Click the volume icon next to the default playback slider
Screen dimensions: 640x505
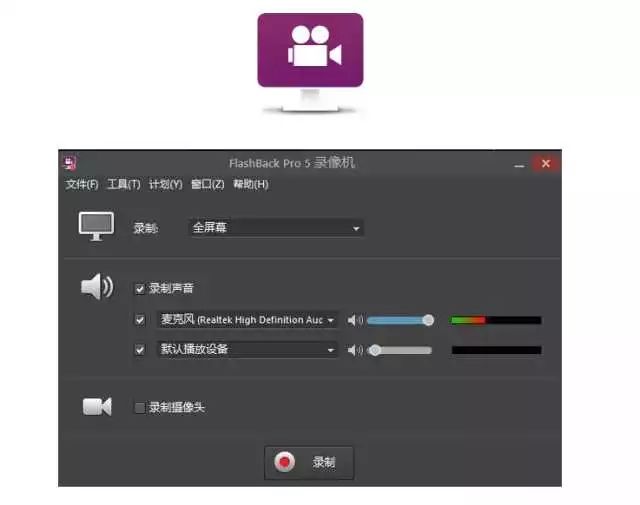[355, 350]
